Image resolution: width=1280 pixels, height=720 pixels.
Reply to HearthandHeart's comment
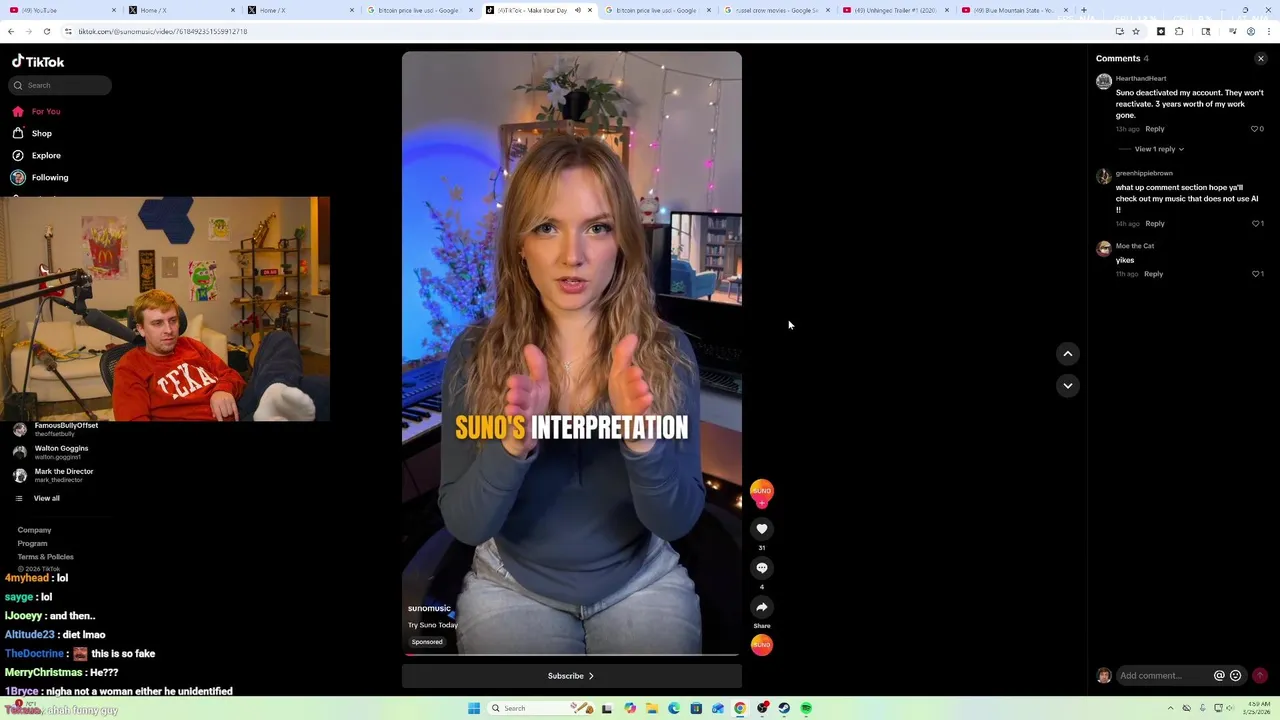pyautogui.click(x=1155, y=129)
